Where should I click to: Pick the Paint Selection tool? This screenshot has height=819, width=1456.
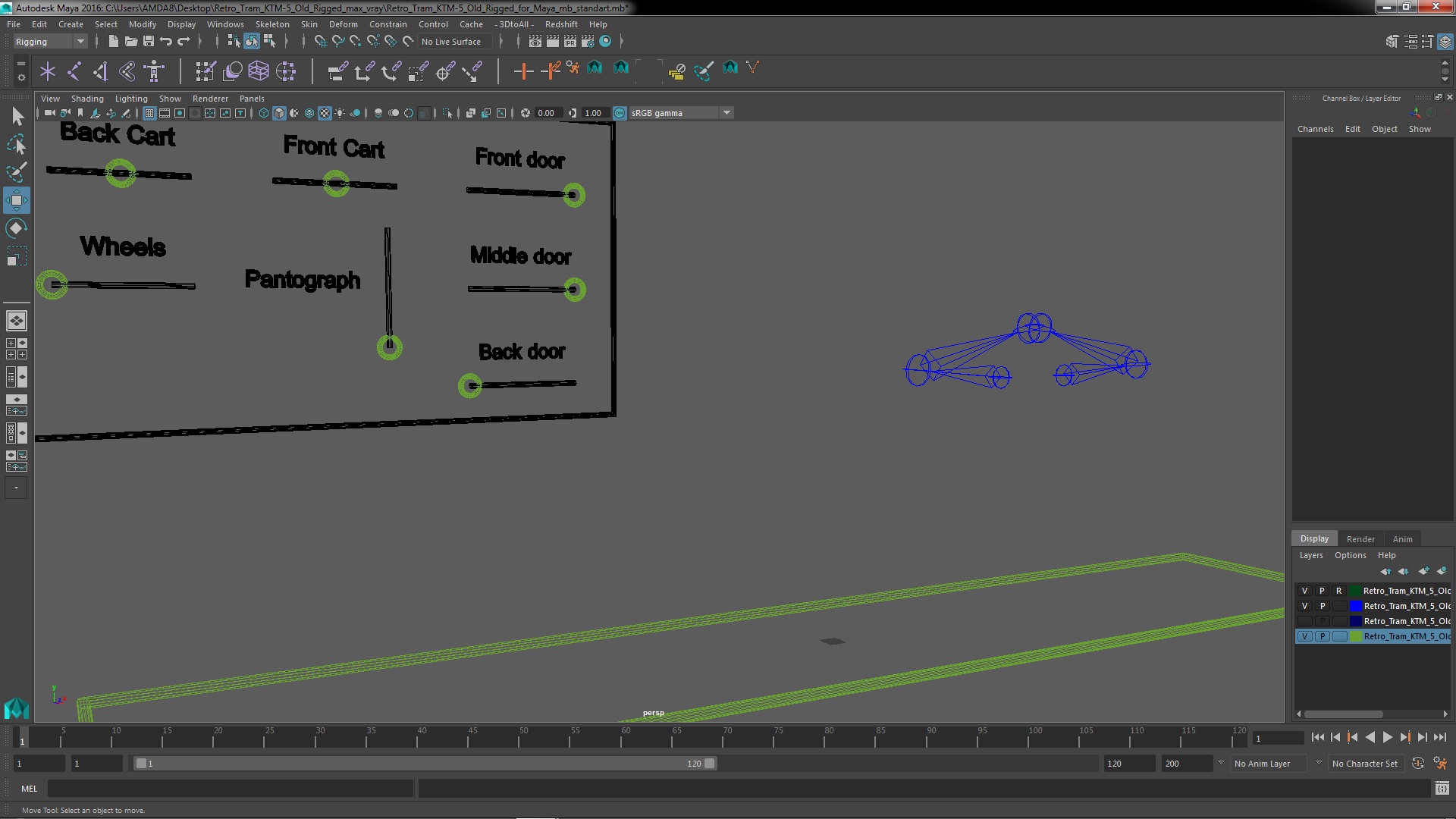[17, 172]
